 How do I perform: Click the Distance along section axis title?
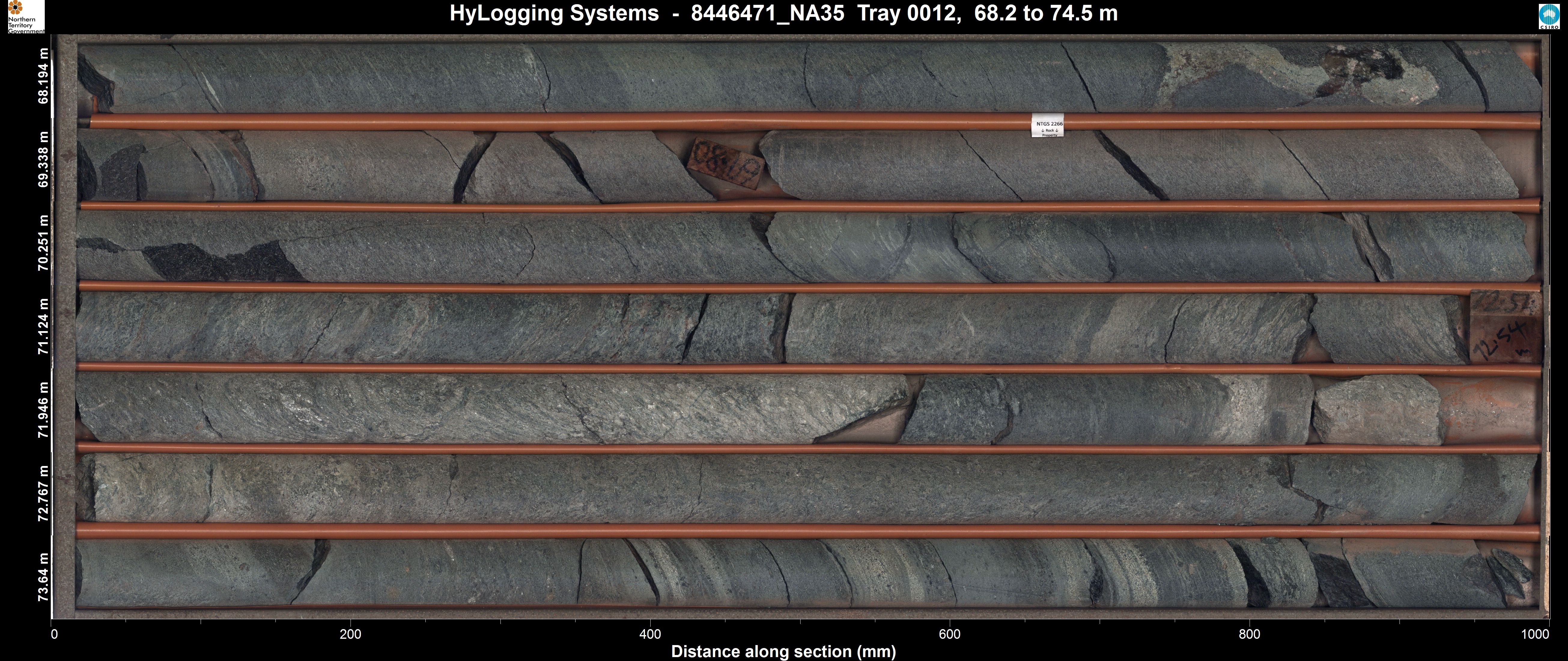tap(783, 652)
